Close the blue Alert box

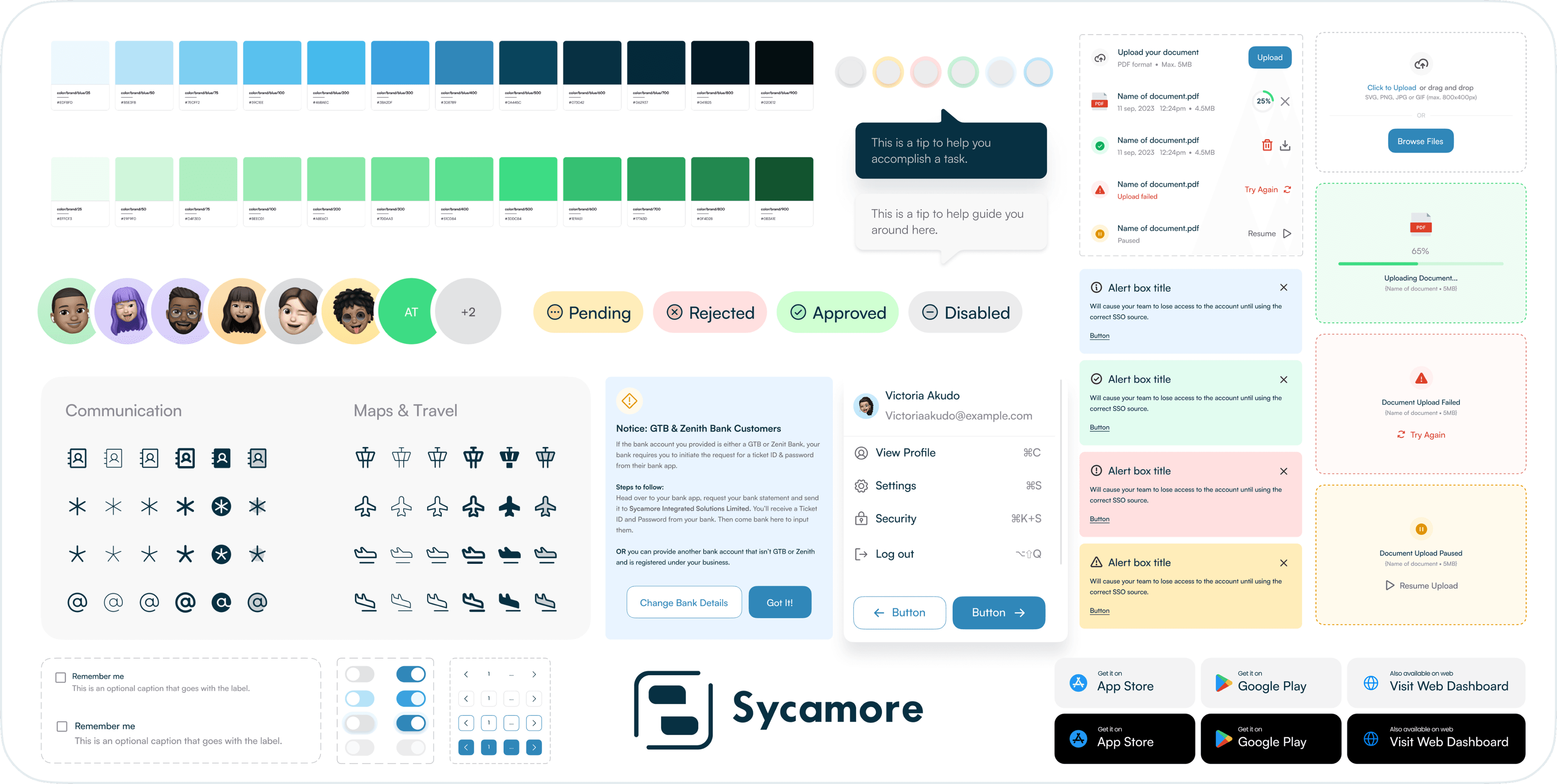tap(1283, 288)
